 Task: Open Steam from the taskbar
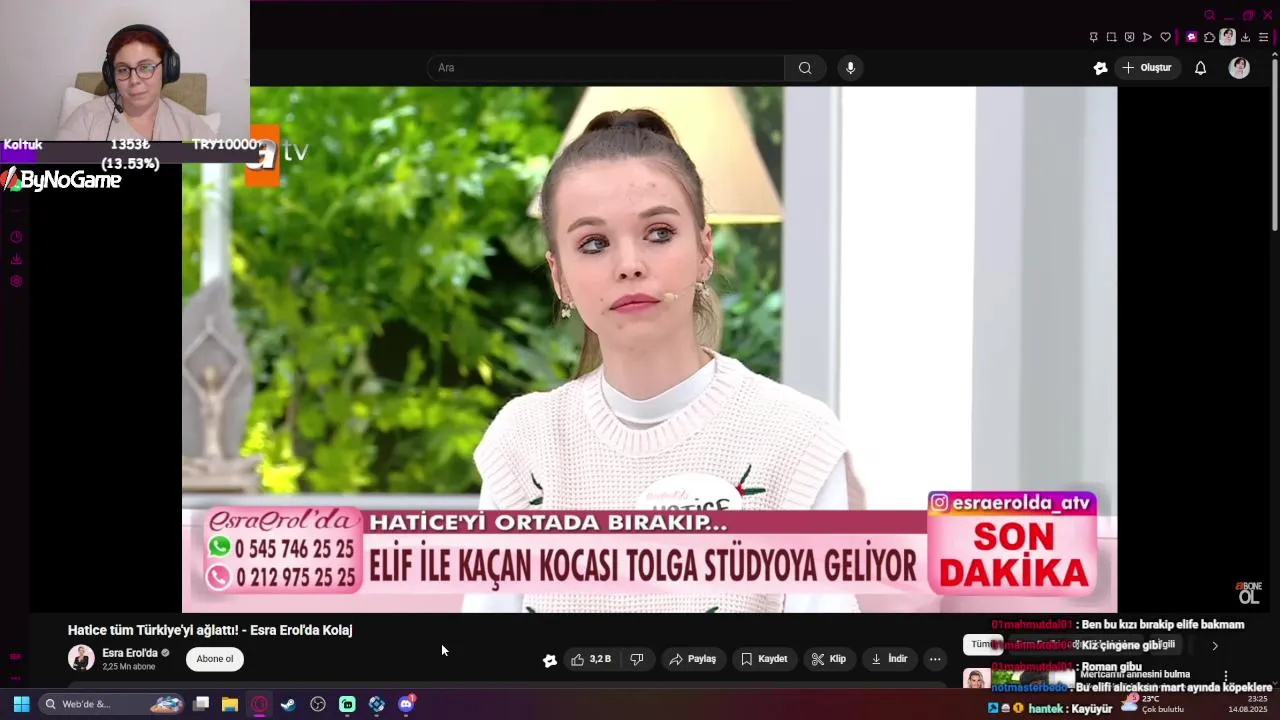pyautogui.click(x=288, y=704)
